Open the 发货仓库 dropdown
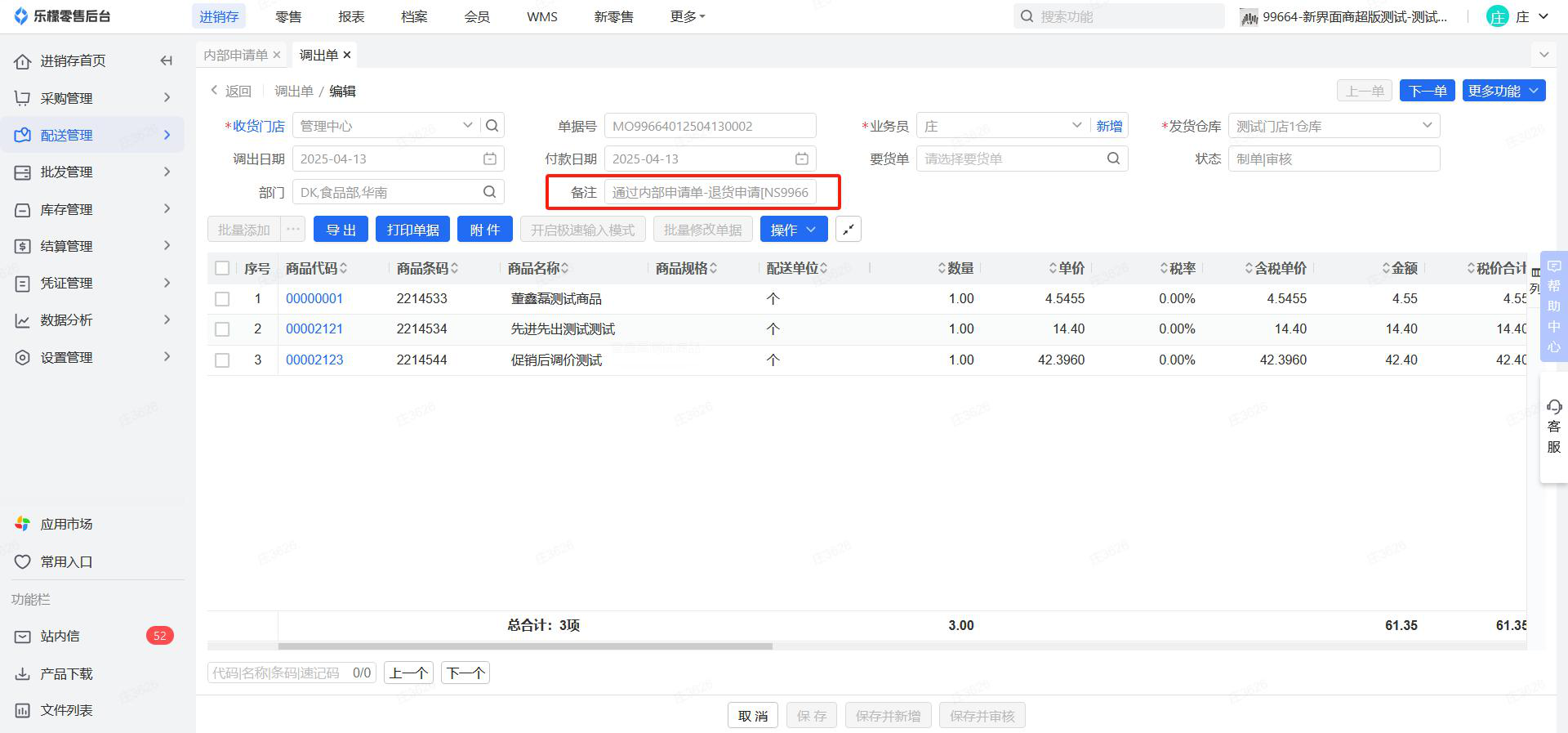The height and width of the screenshot is (733, 1568). pyautogui.click(x=1426, y=126)
